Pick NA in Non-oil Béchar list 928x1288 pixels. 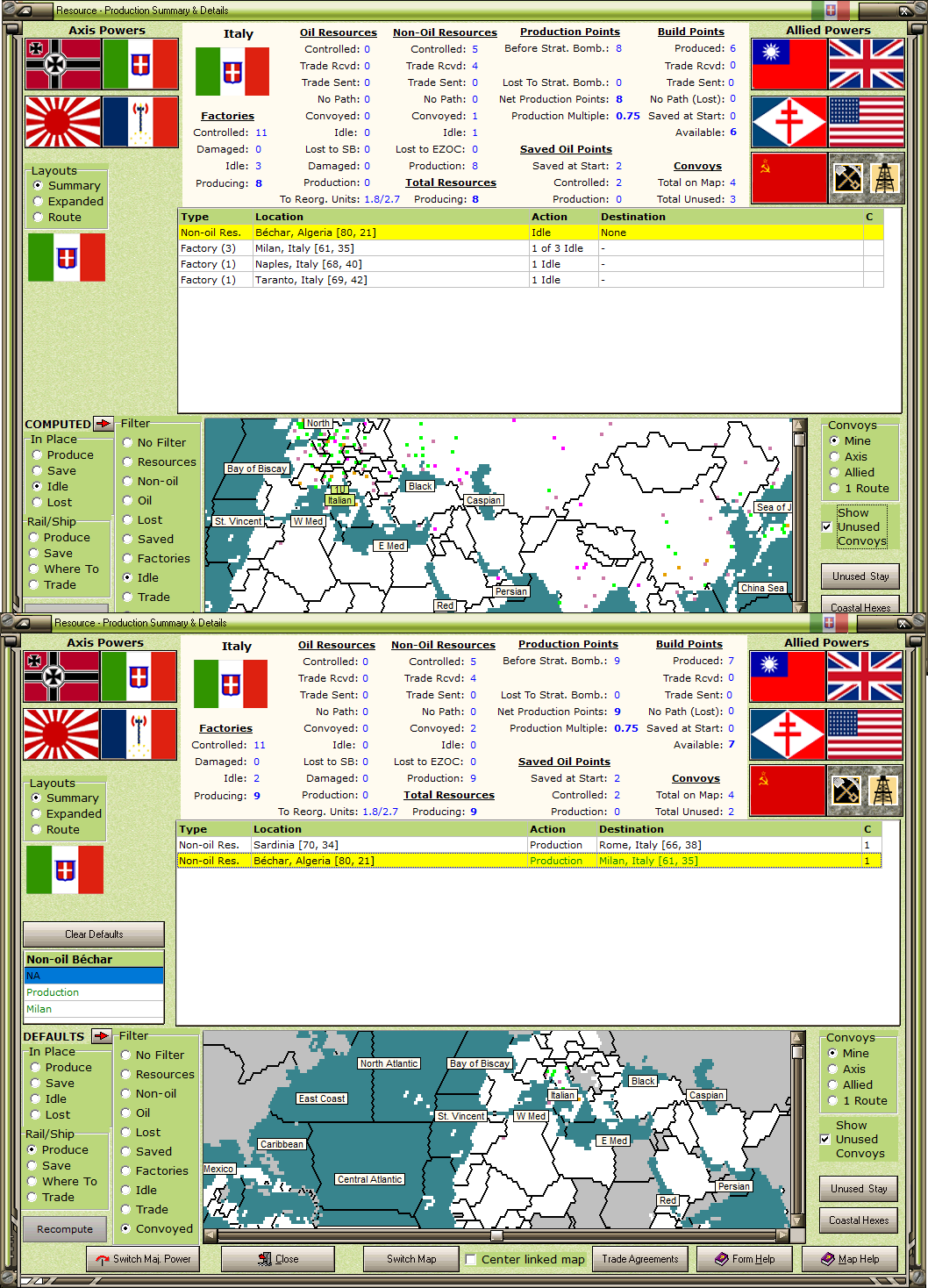click(94, 976)
